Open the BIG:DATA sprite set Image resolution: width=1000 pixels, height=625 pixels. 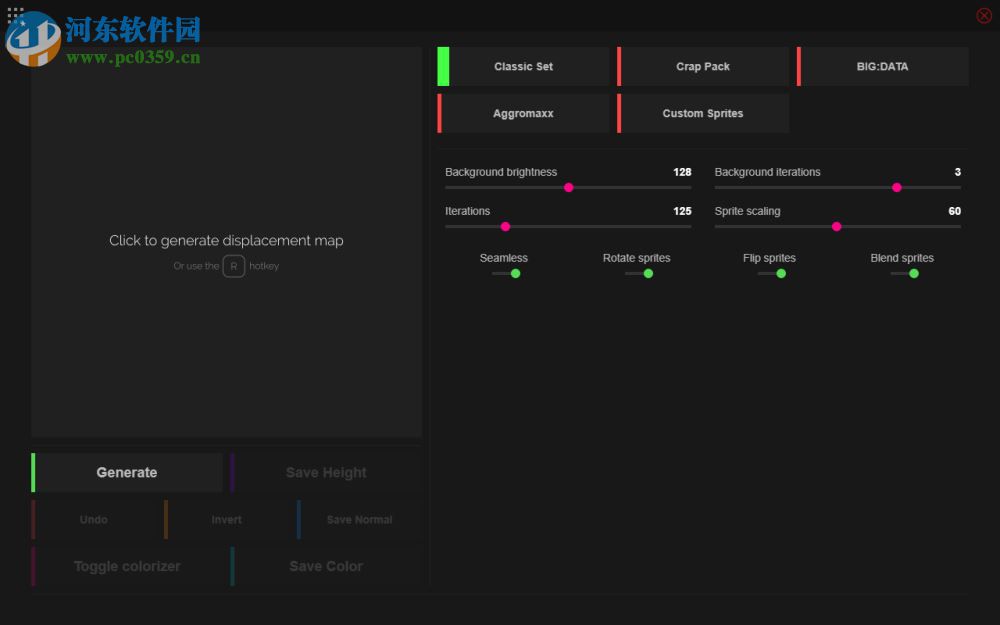[x=883, y=66]
